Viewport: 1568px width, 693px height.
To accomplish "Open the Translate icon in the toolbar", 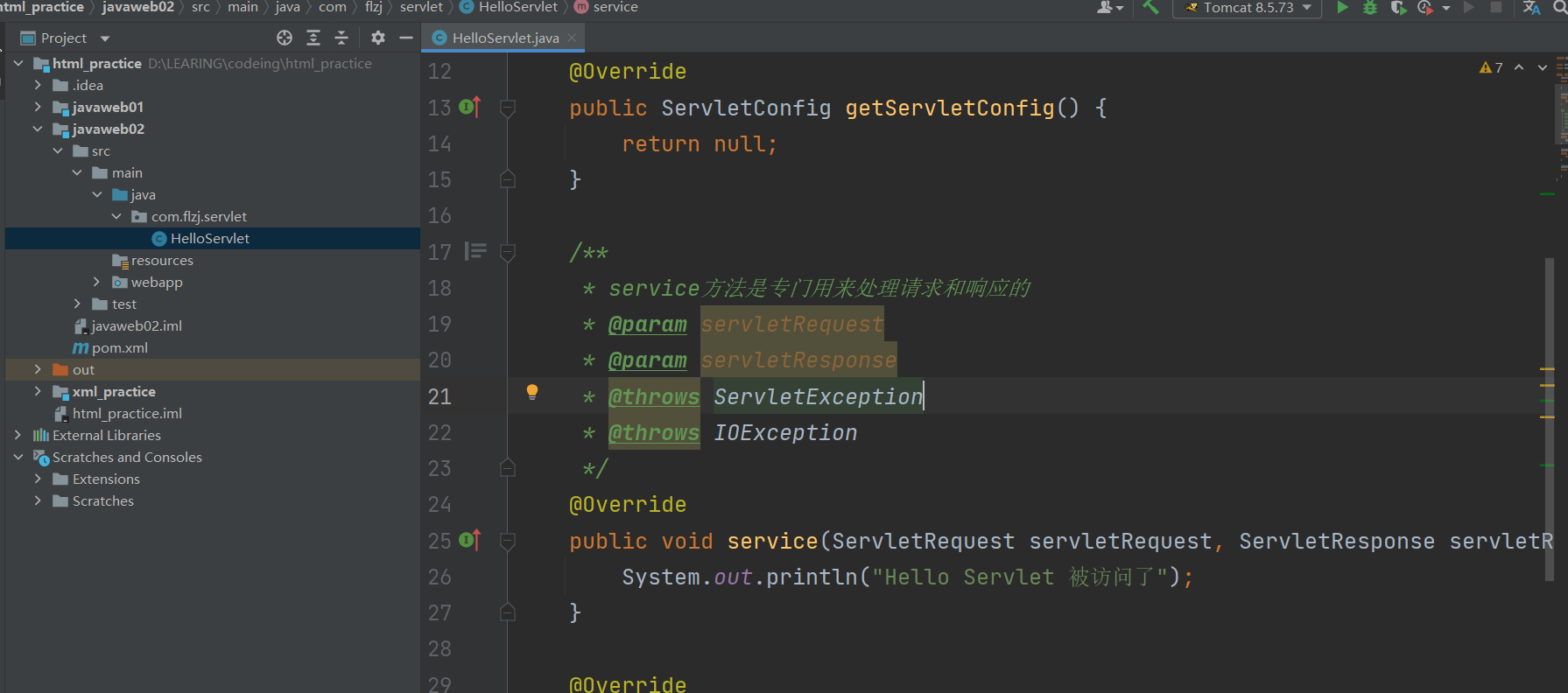I will tap(1531, 8).
